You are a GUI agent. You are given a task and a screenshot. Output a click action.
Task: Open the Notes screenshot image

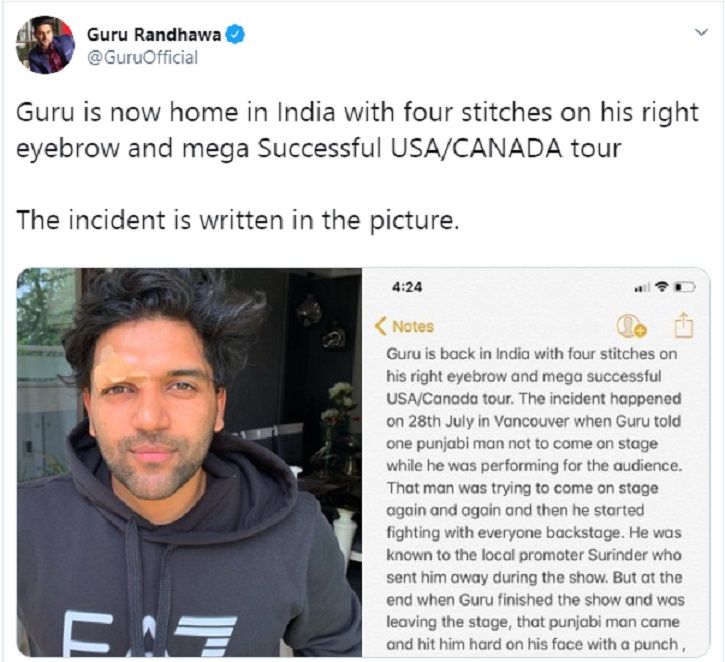[536, 462]
